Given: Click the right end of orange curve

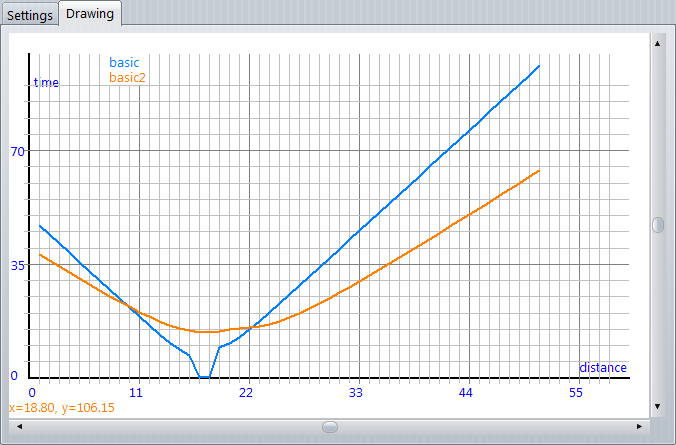Looking at the screenshot, I should tap(539, 171).
